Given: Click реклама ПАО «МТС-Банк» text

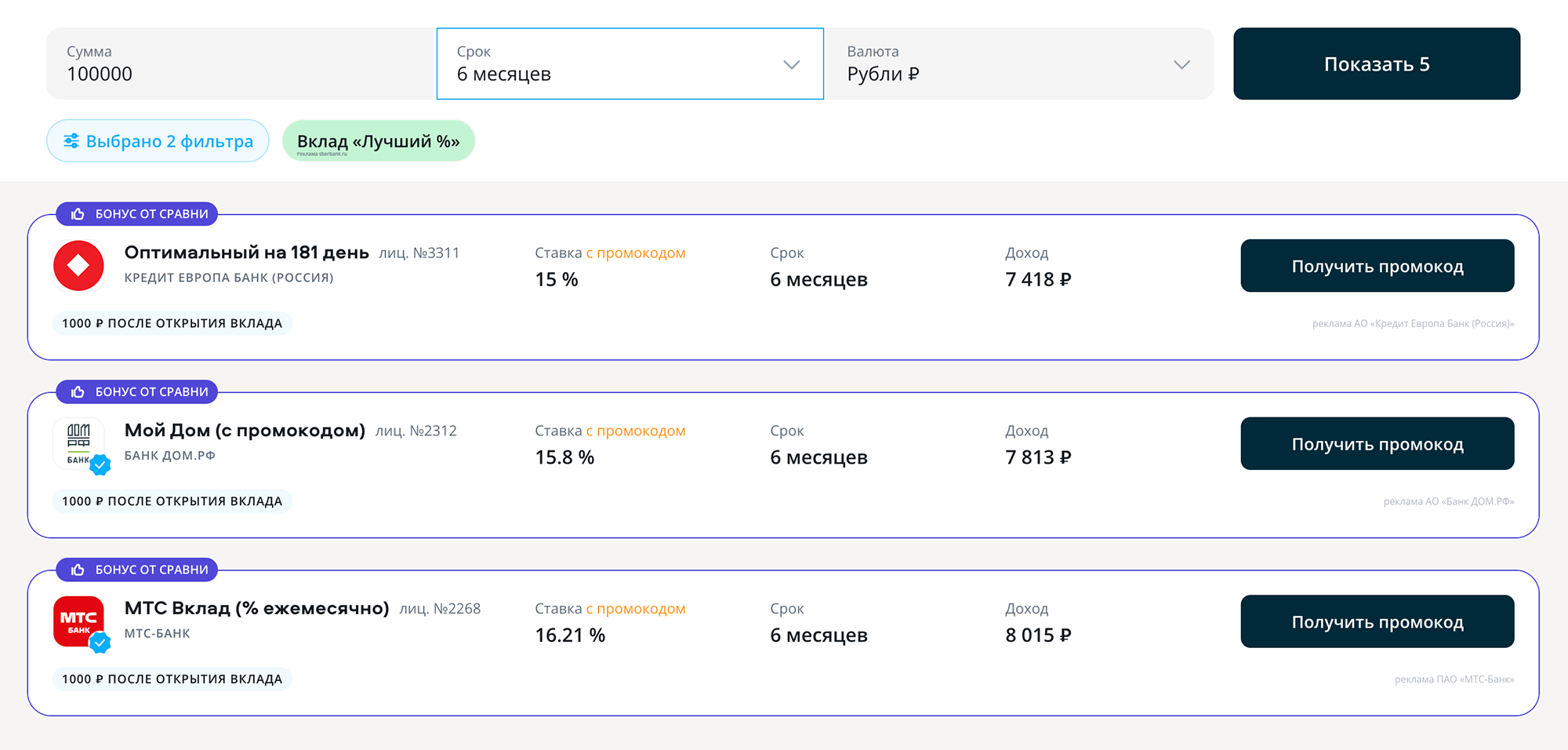Looking at the screenshot, I should click(1454, 679).
